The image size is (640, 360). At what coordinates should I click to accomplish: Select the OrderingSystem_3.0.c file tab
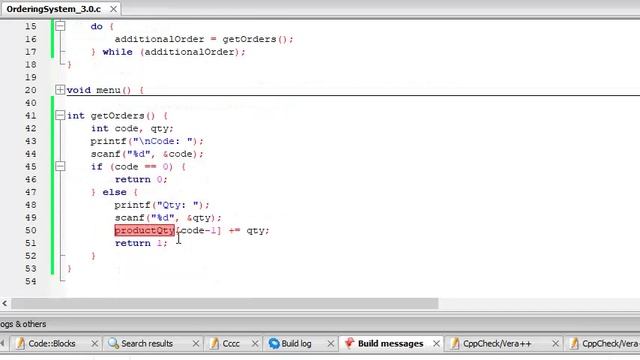pos(53,9)
